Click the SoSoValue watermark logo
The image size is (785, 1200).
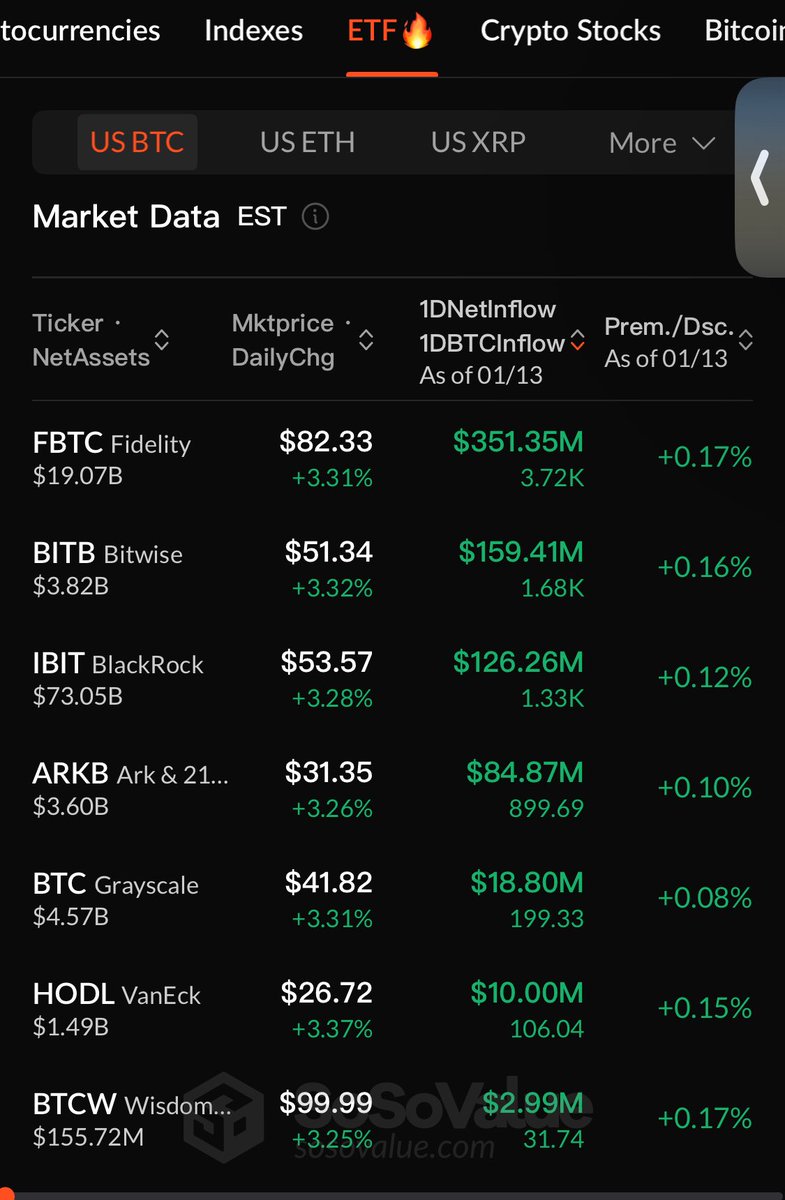222,1112
